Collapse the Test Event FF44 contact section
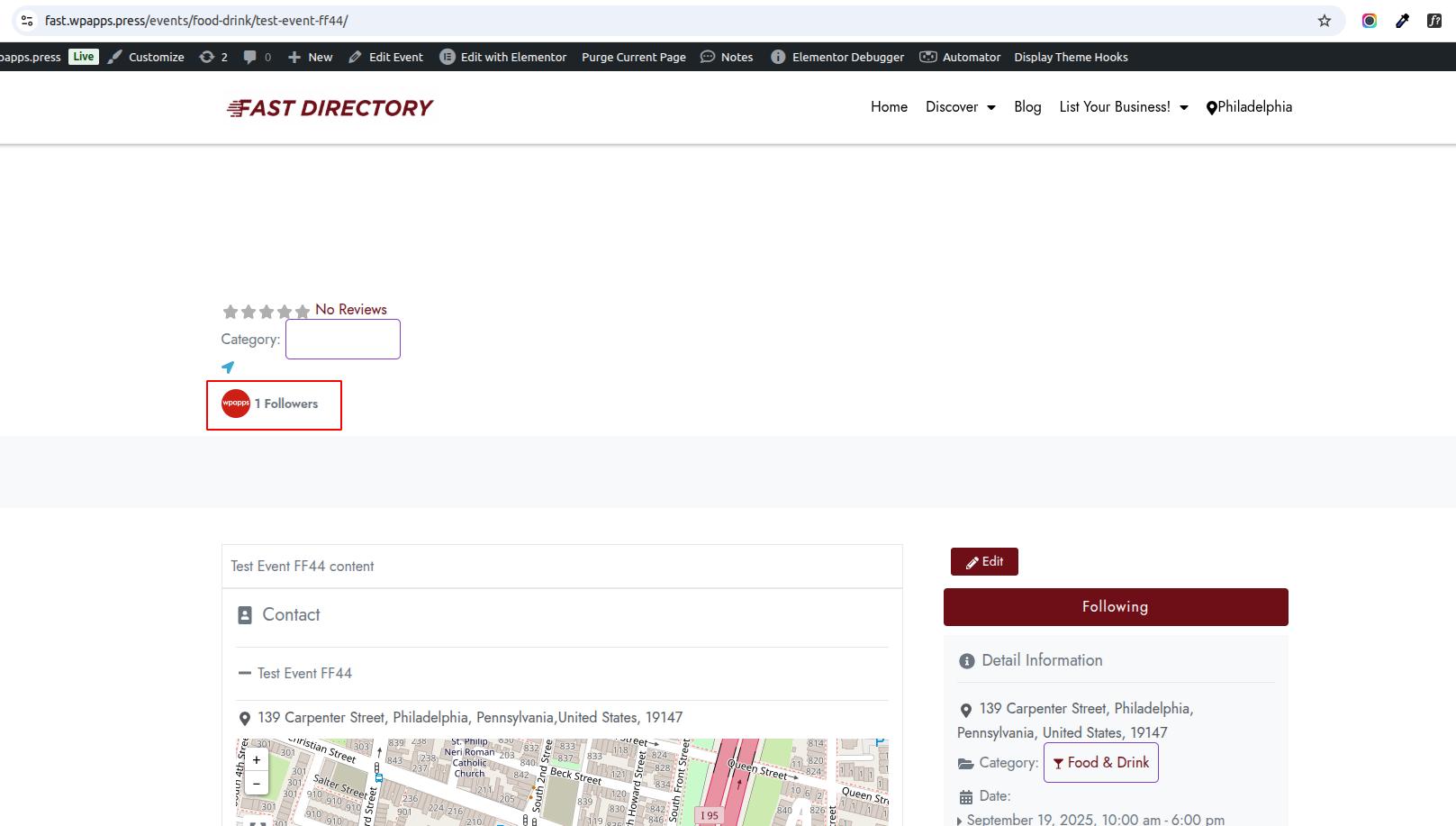Viewport: 1456px width, 826px height. (245, 674)
